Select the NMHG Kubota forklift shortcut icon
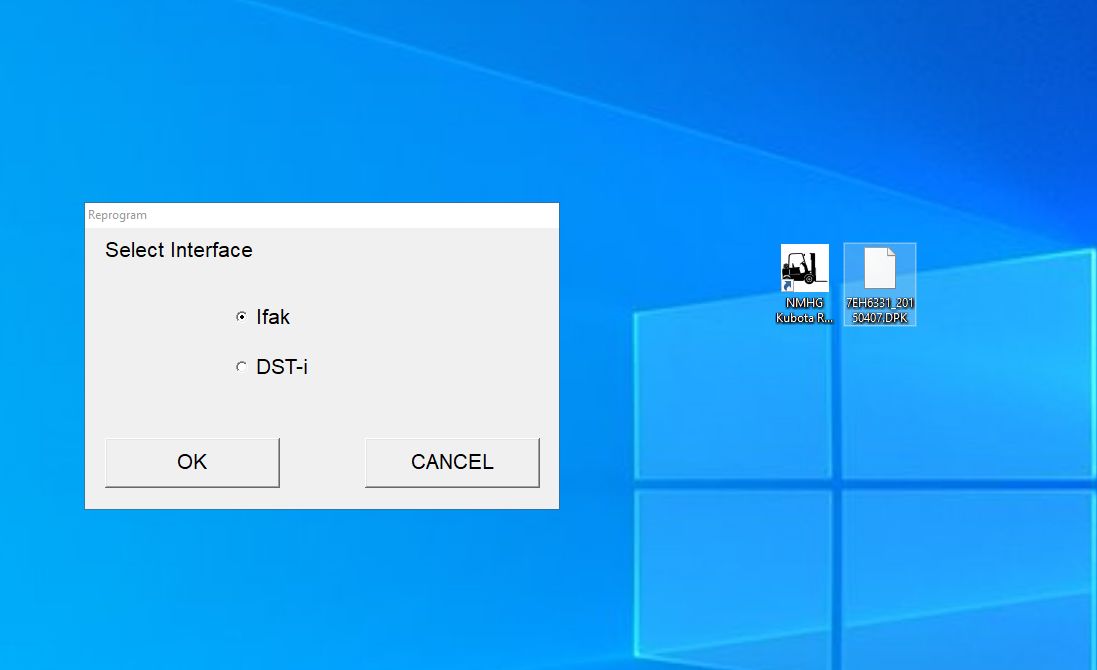This screenshot has width=1097, height=670. 804,268
